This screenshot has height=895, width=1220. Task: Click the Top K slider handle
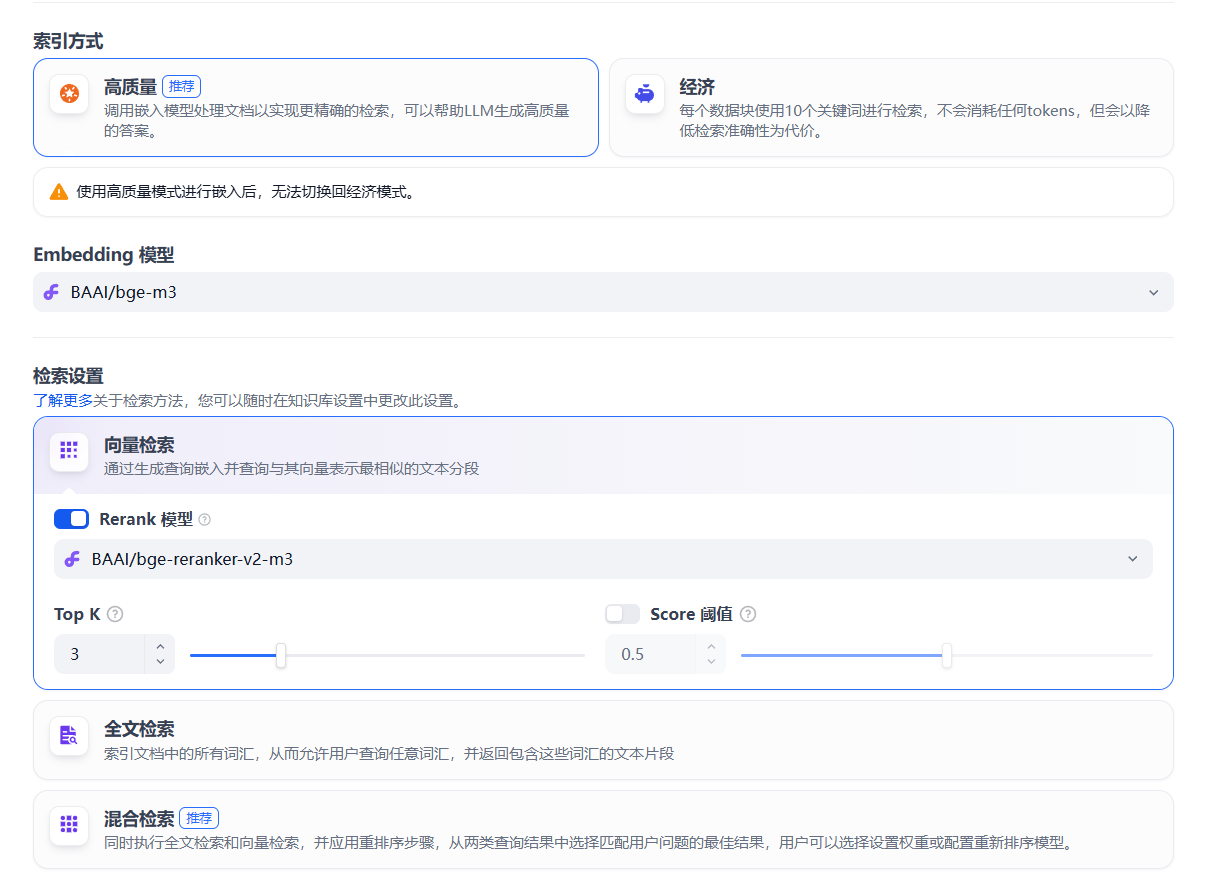coord(281,655)
